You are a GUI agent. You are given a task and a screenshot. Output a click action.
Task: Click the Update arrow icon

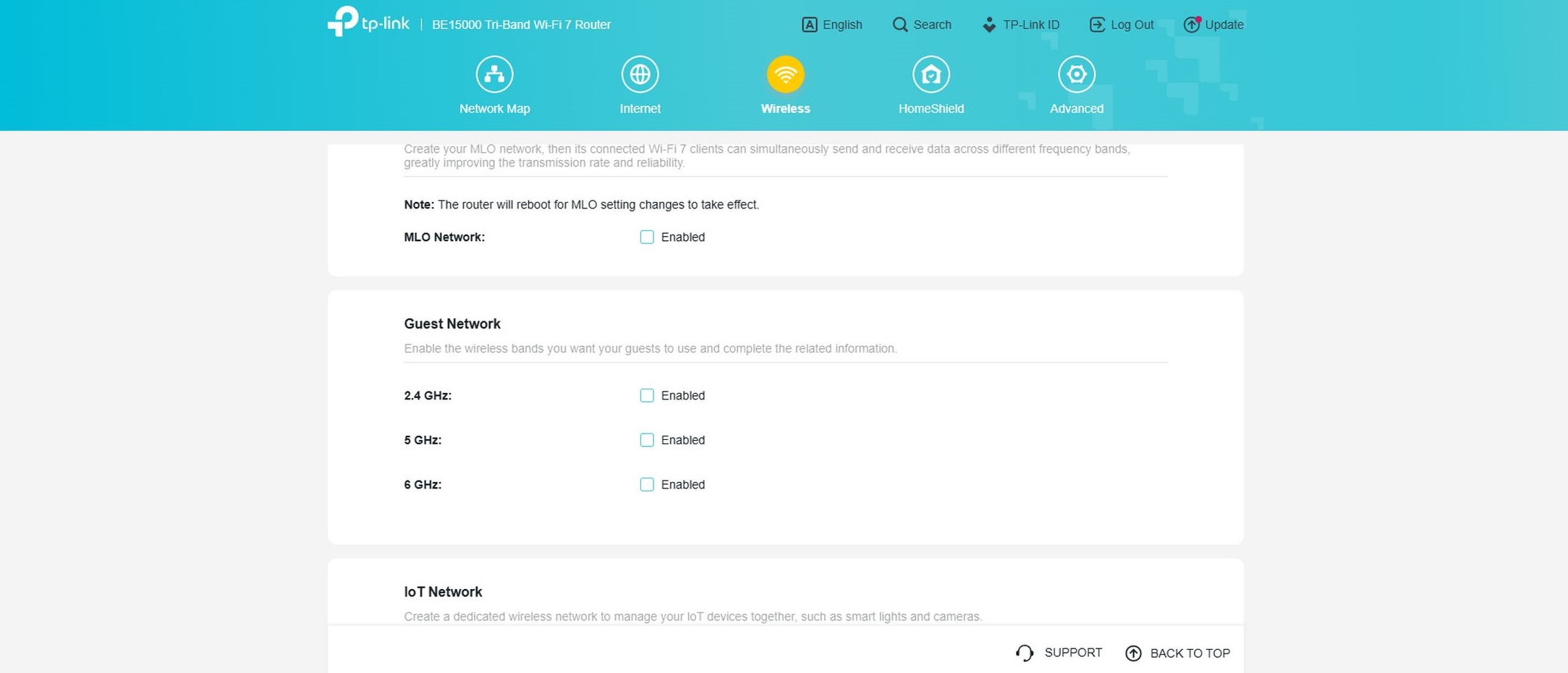tap(1191, 25)
